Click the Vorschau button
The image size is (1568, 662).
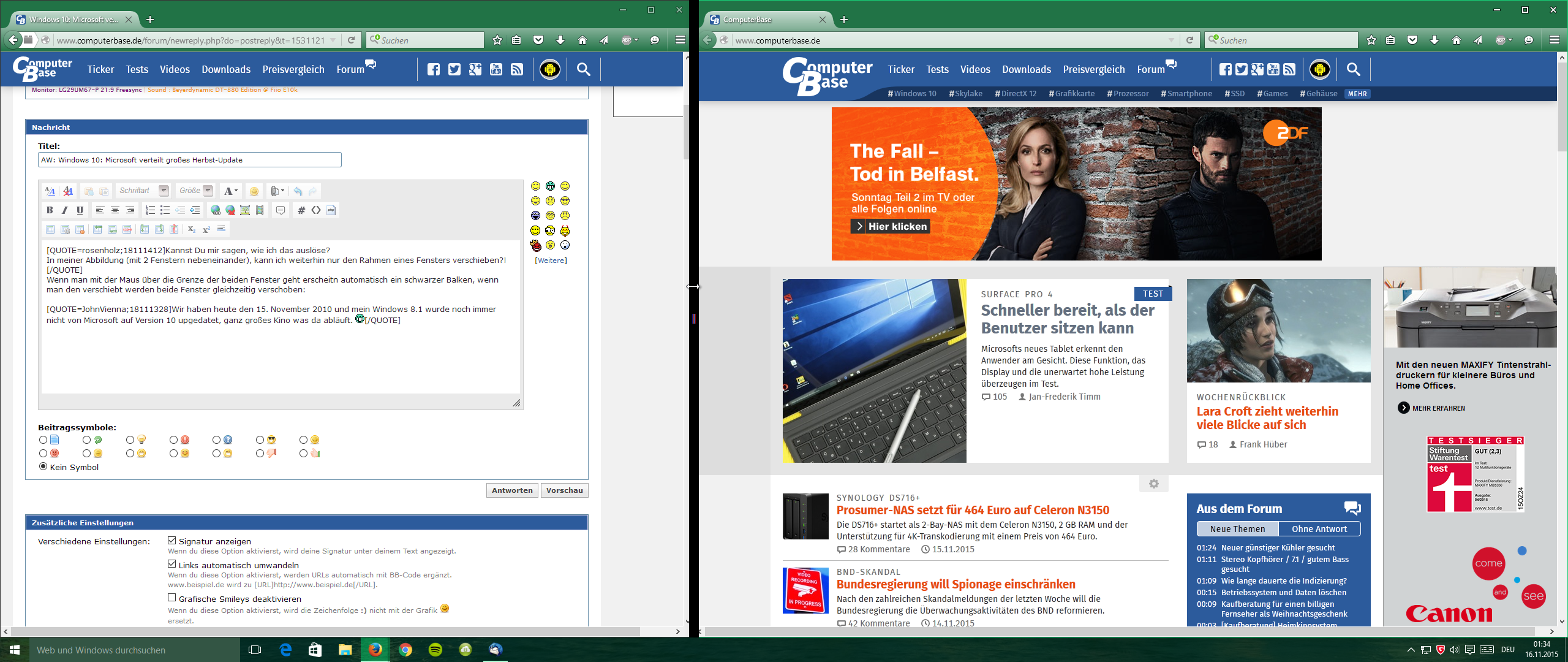[x=564, y=490]
